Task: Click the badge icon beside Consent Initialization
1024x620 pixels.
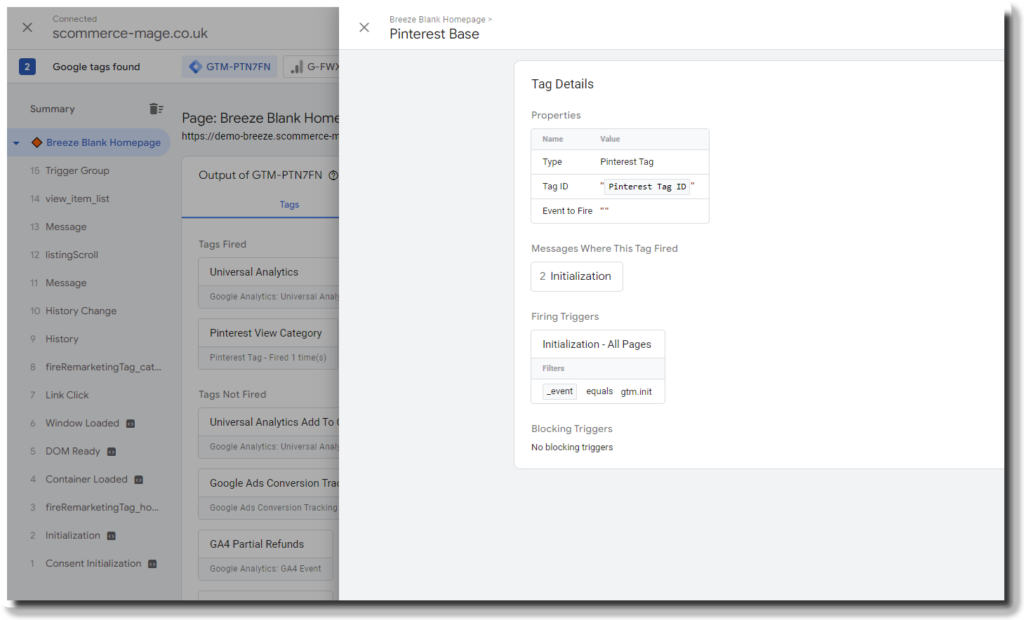Action: pos(152,563)
